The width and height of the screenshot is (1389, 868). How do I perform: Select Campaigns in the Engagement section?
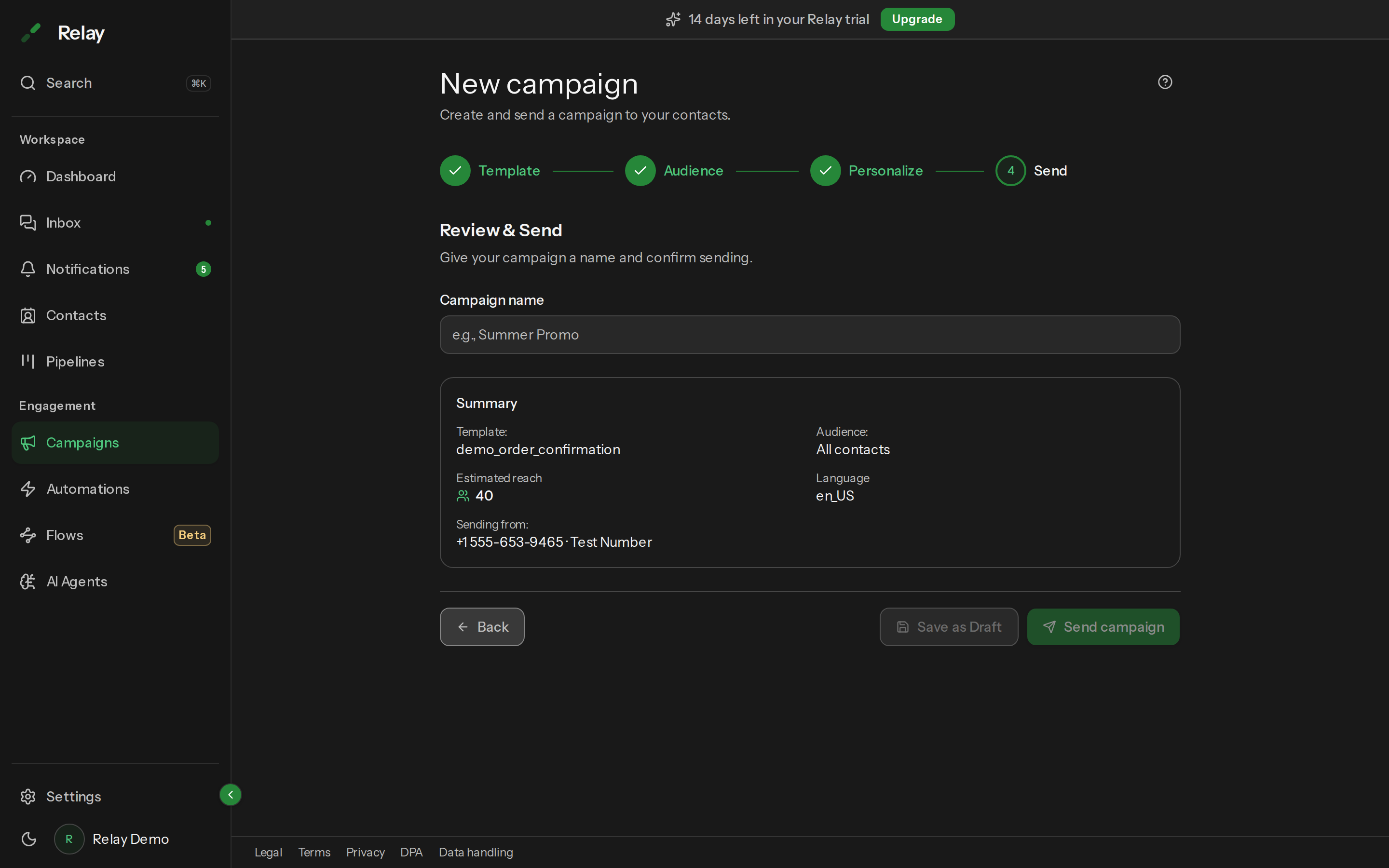115,443
